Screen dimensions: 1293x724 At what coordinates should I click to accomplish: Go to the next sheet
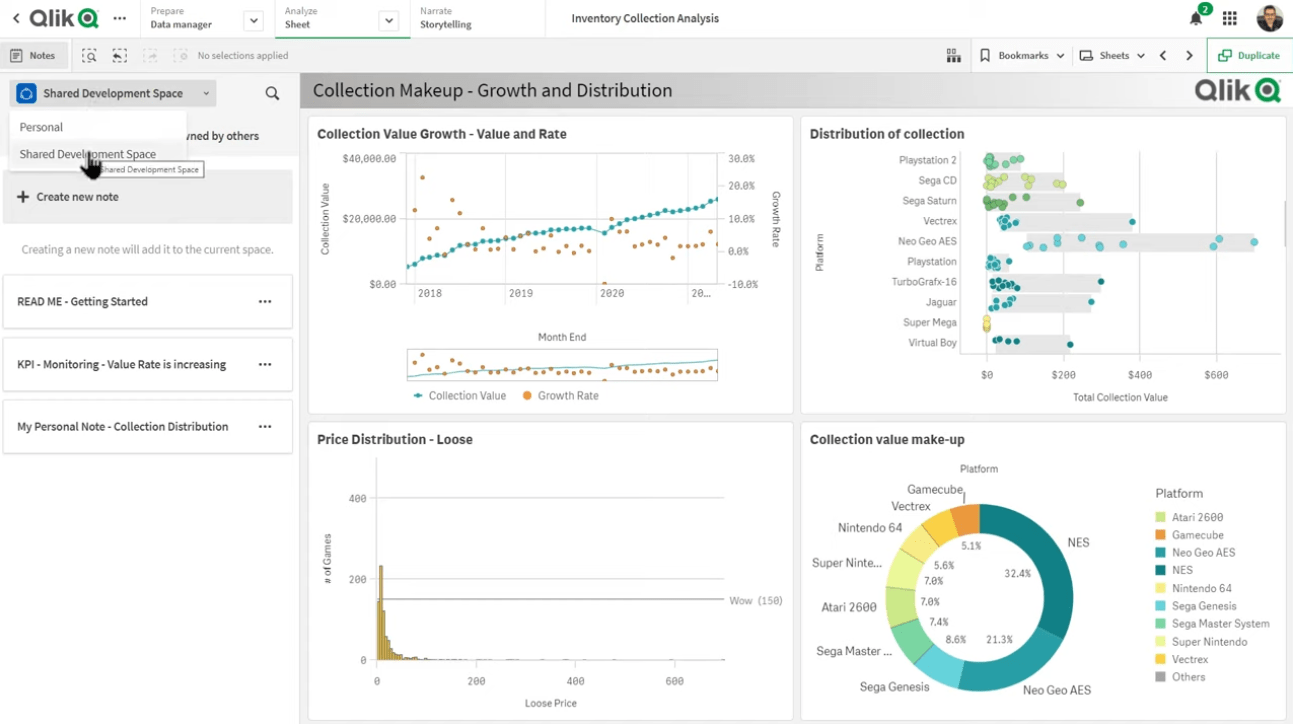1189,56
